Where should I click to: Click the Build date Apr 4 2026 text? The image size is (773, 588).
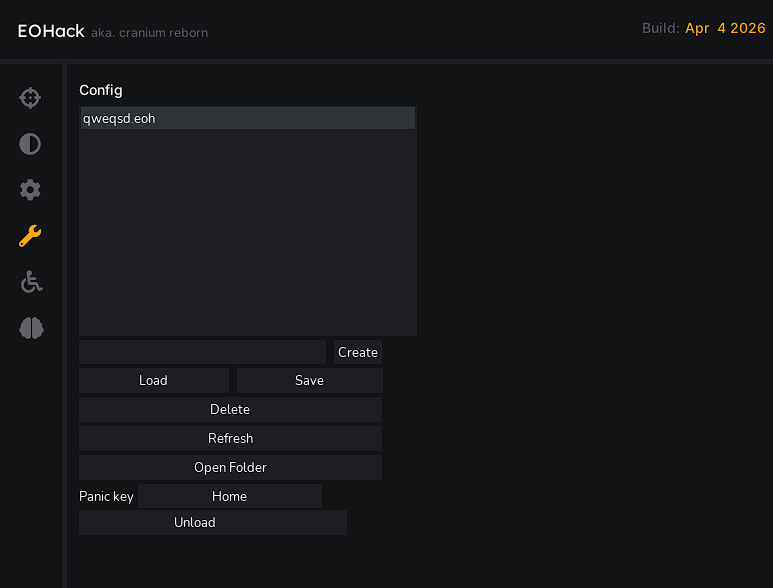[x=725, y=29]
